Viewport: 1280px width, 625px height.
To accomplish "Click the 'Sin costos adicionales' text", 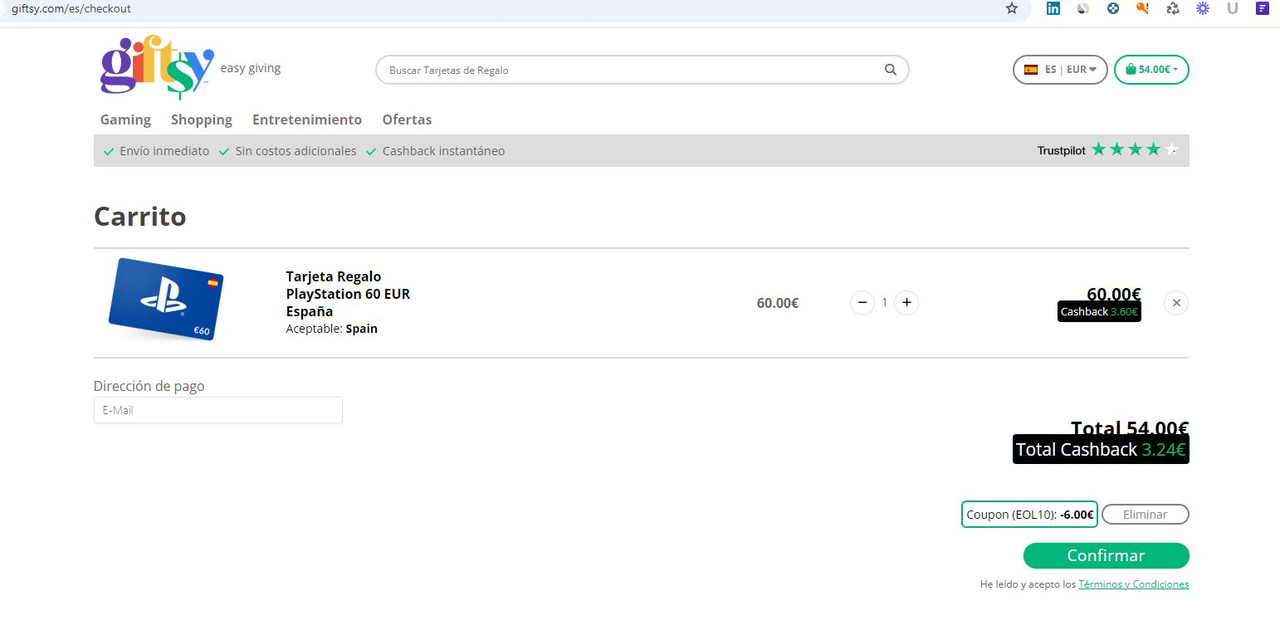I will (x=295, y=151).
